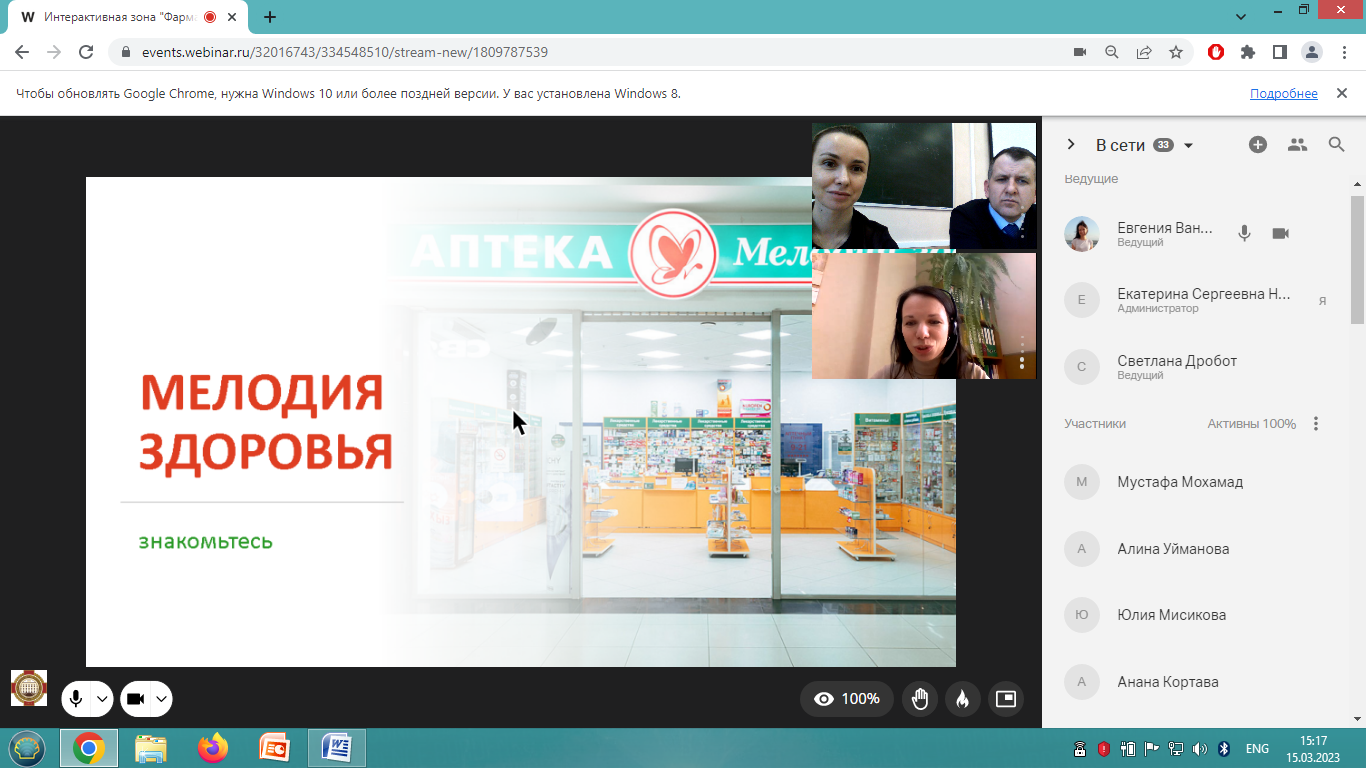The image size is (1366, 768).
Task: Click Евгения's profile avatar photo
Action: tap(1081, 234)
